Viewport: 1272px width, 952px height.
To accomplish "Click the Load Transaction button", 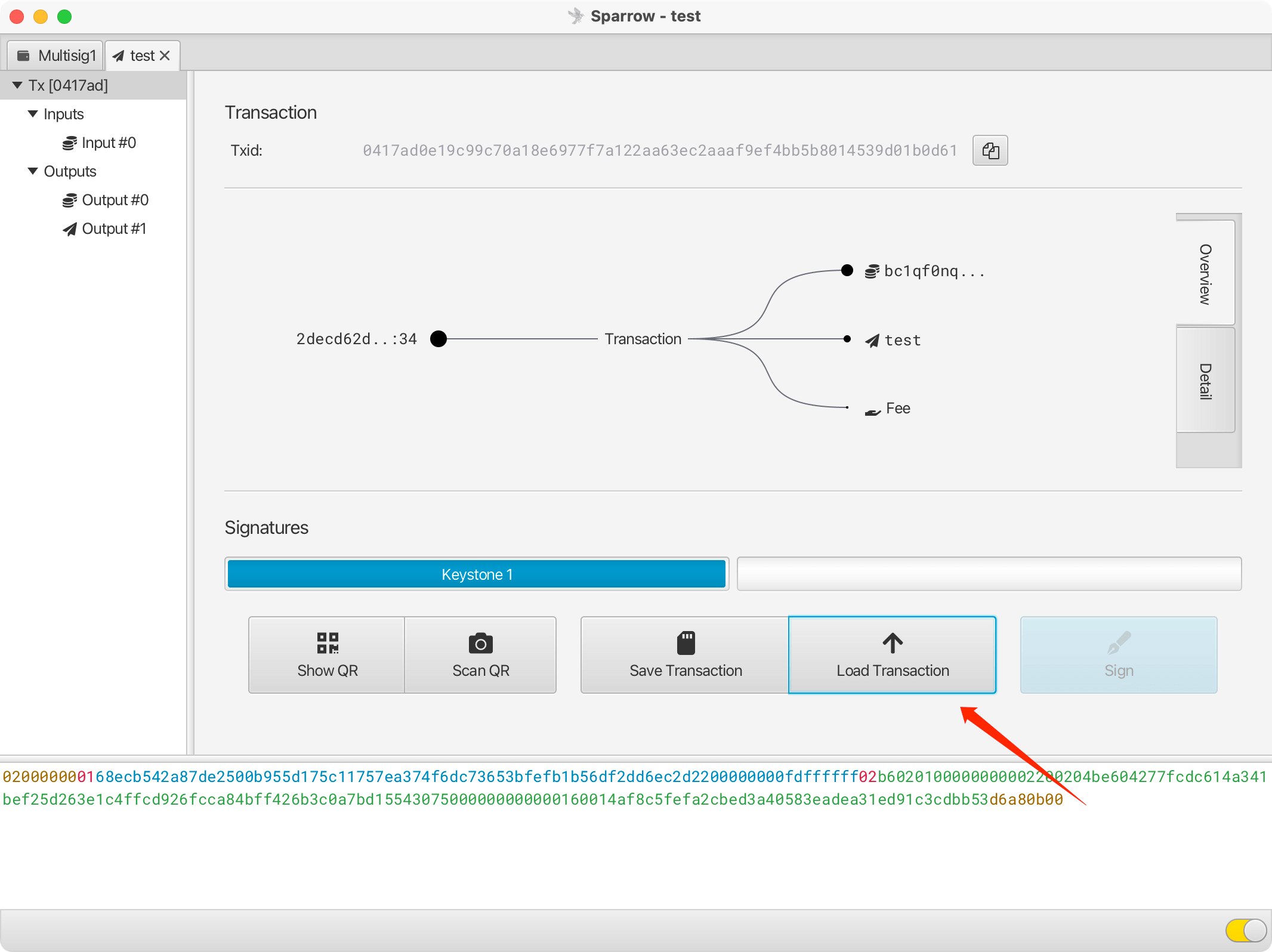I will [892, 655].
